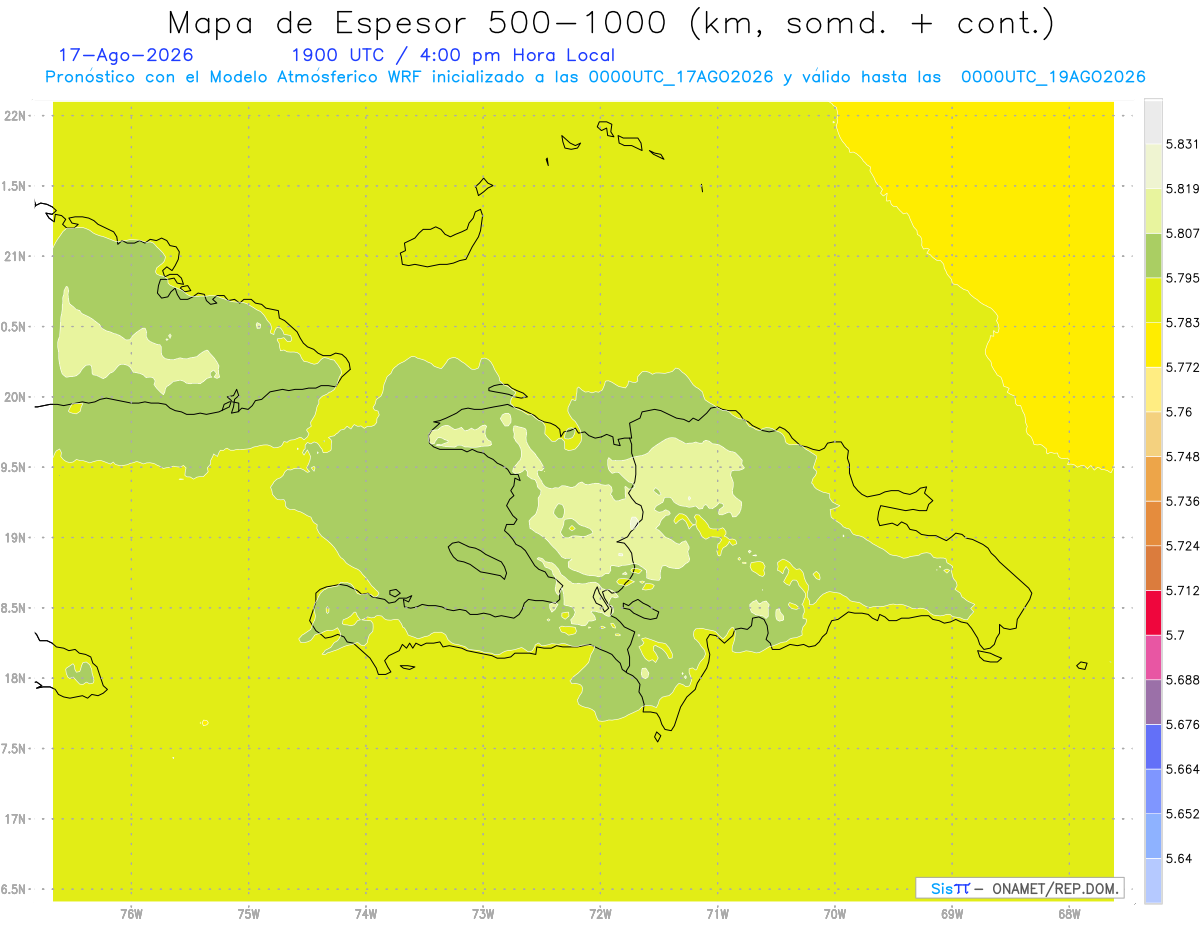Pick the bright yellow legend band between 5.772 and 5.783
Viewport: 1200px width, 927px height.
coord(1153,345)
